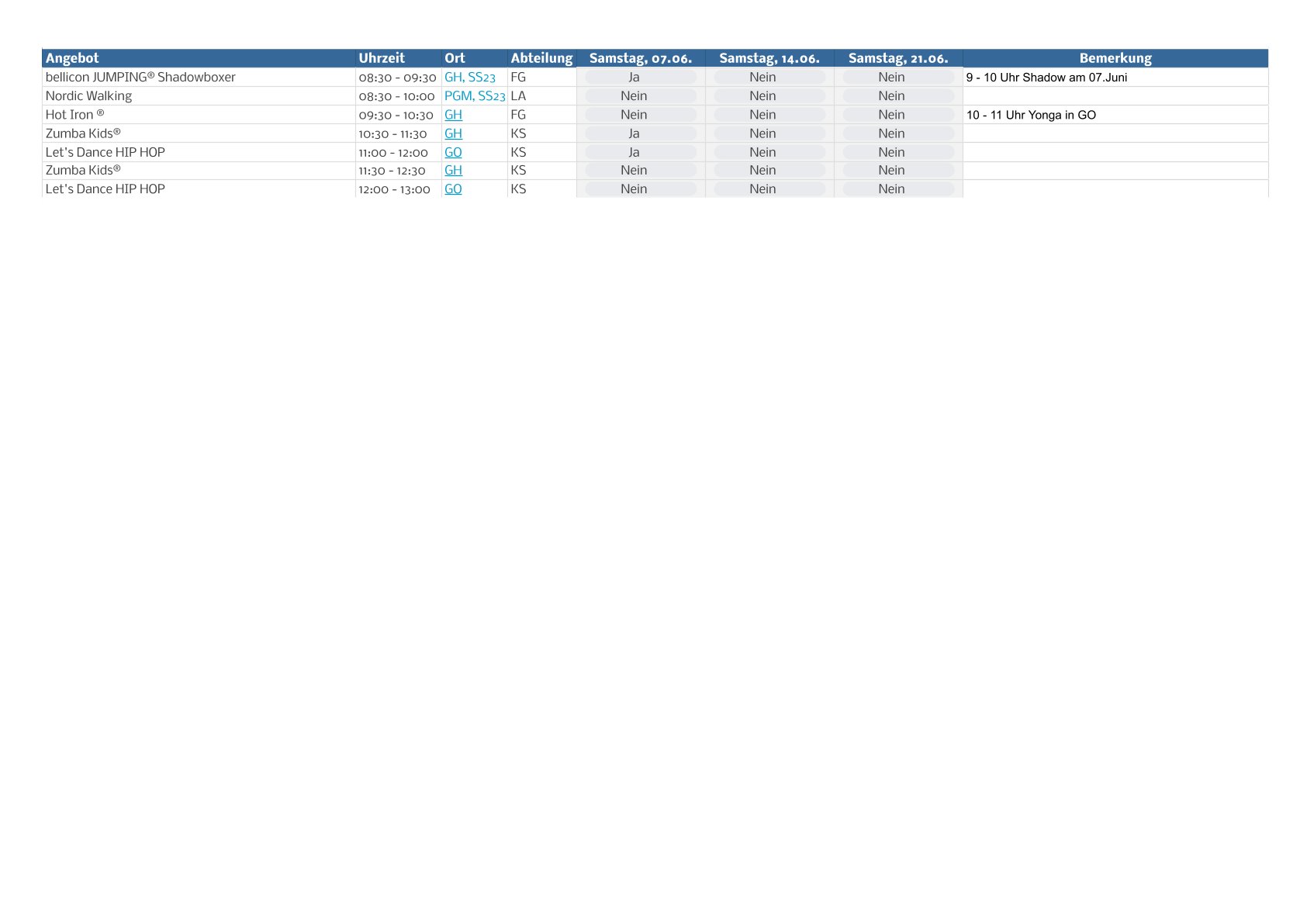Select the time 12:00 - 13:00
1307x924 pixels.
[394, 189]
